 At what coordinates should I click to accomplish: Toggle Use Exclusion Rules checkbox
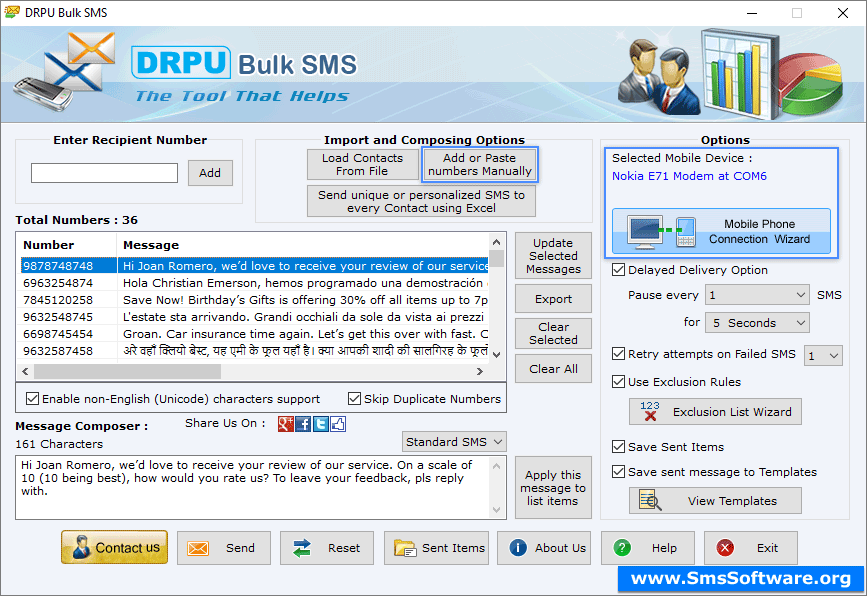point(618,382)
